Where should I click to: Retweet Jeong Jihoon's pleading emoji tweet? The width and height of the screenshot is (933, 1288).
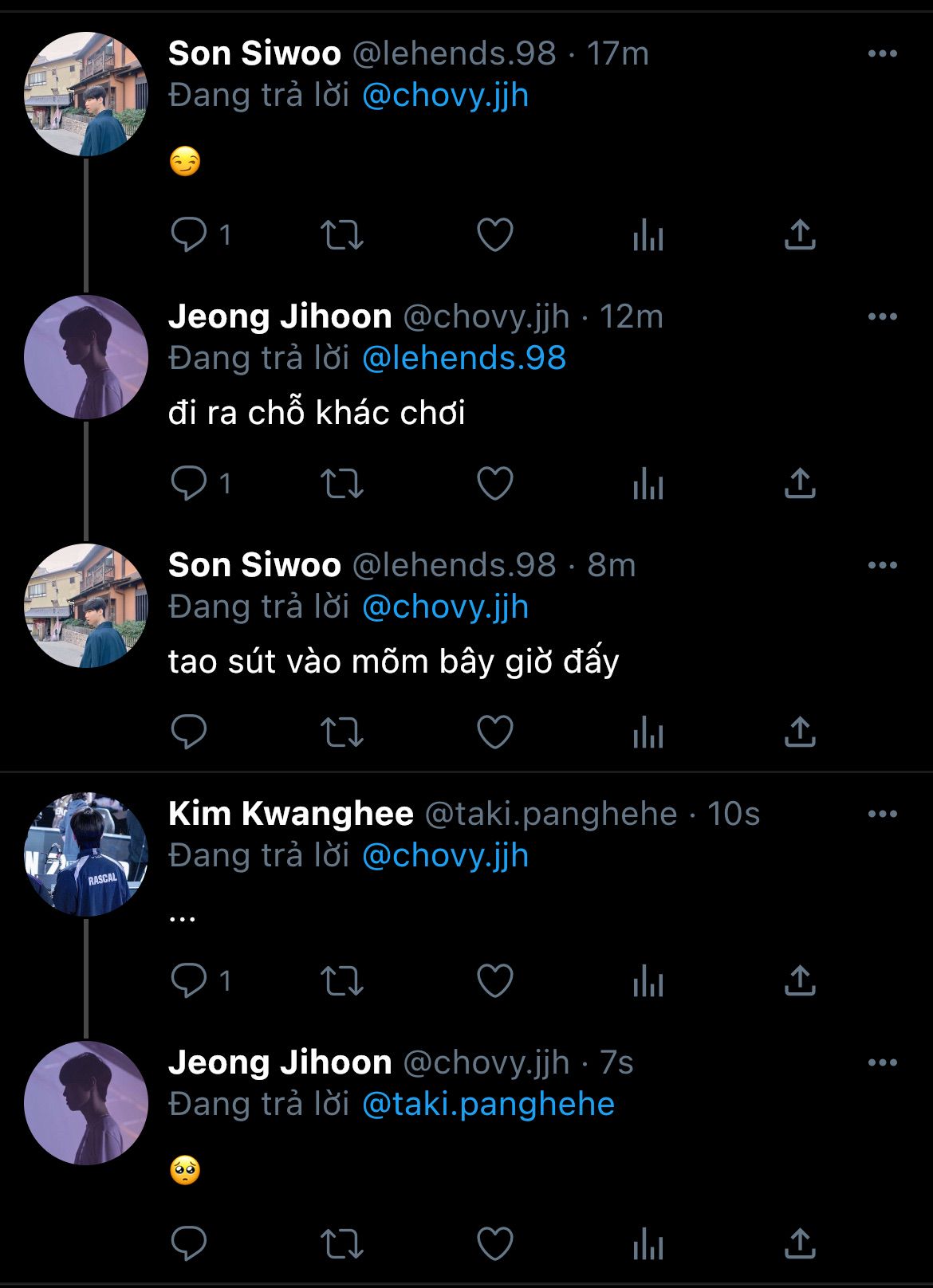tap(342, 1243)
